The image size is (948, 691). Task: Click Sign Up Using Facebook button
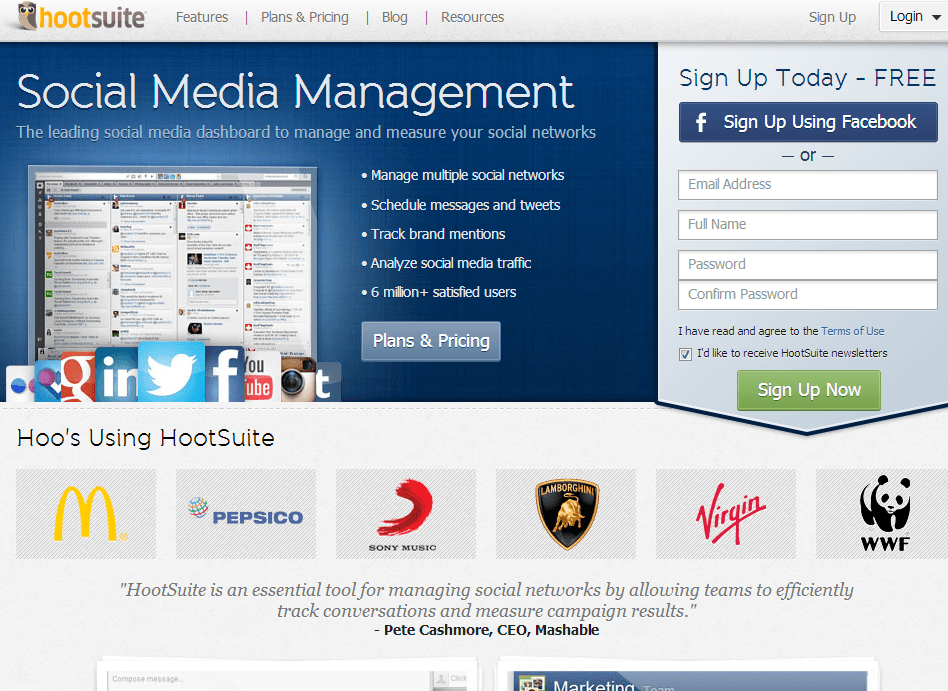[808, 122]
